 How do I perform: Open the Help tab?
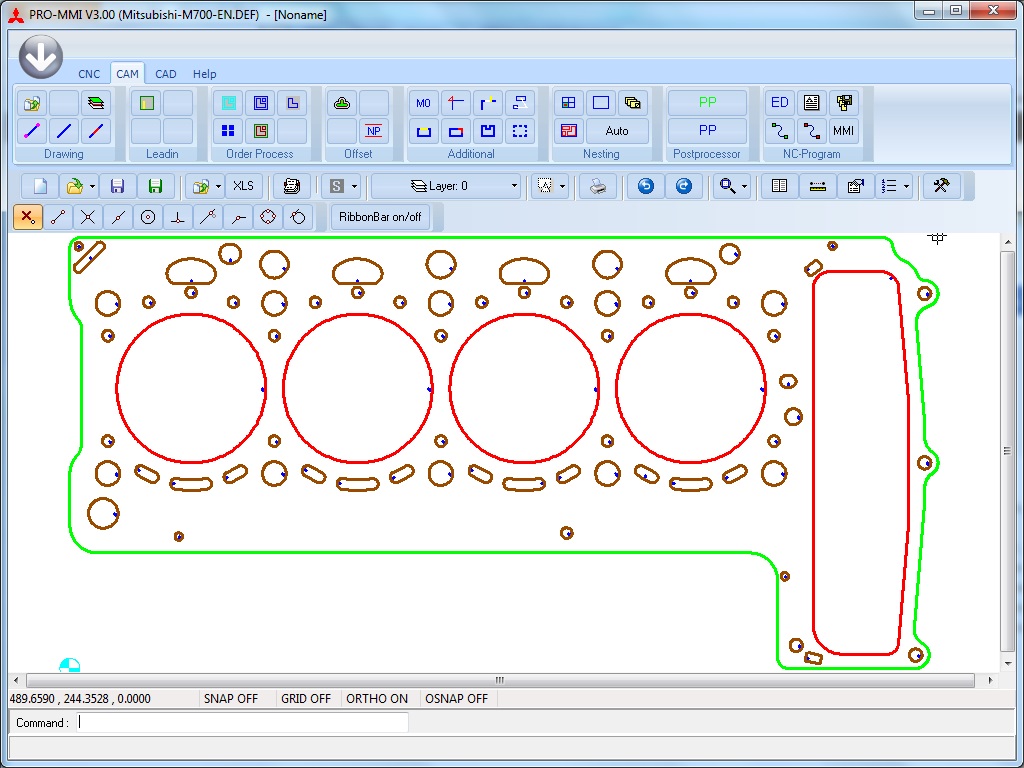pos(204,74)
